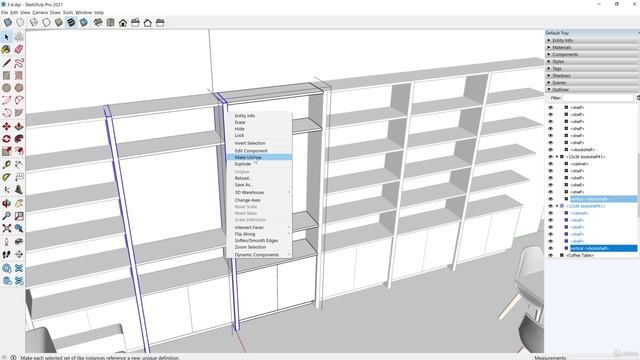The image size is (640, 360).
Task: Select Explode from context menu
Action: tap(259, 164)
